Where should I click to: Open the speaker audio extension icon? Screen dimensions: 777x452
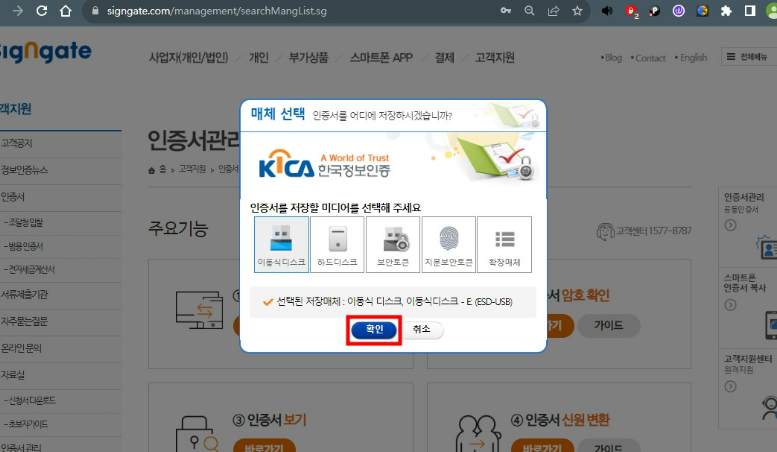click(x=607, y=10)
